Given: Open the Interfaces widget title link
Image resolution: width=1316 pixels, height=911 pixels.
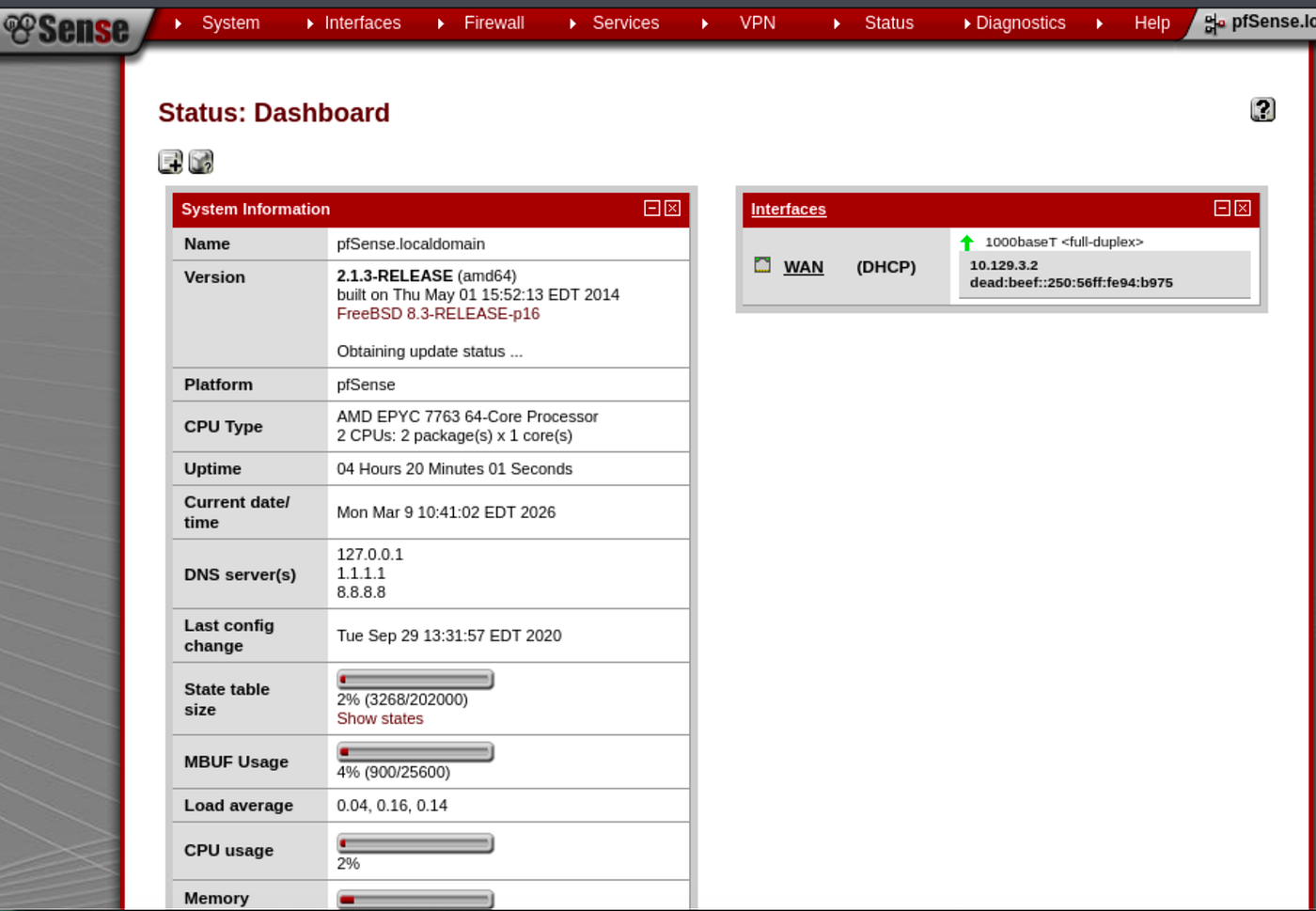Looking at the screenshot, I should click(x=789, y=209).
